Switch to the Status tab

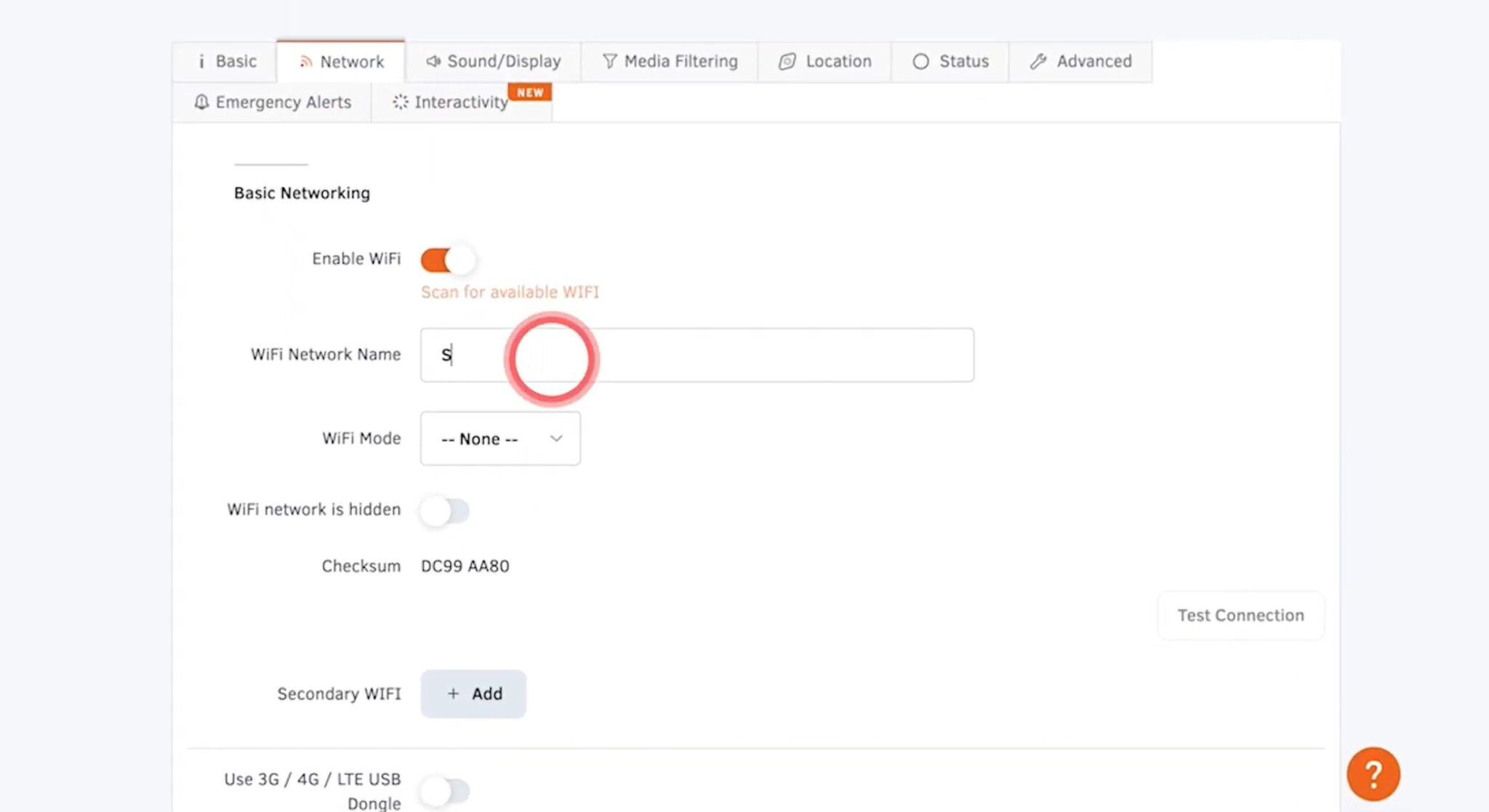[950, 61]
